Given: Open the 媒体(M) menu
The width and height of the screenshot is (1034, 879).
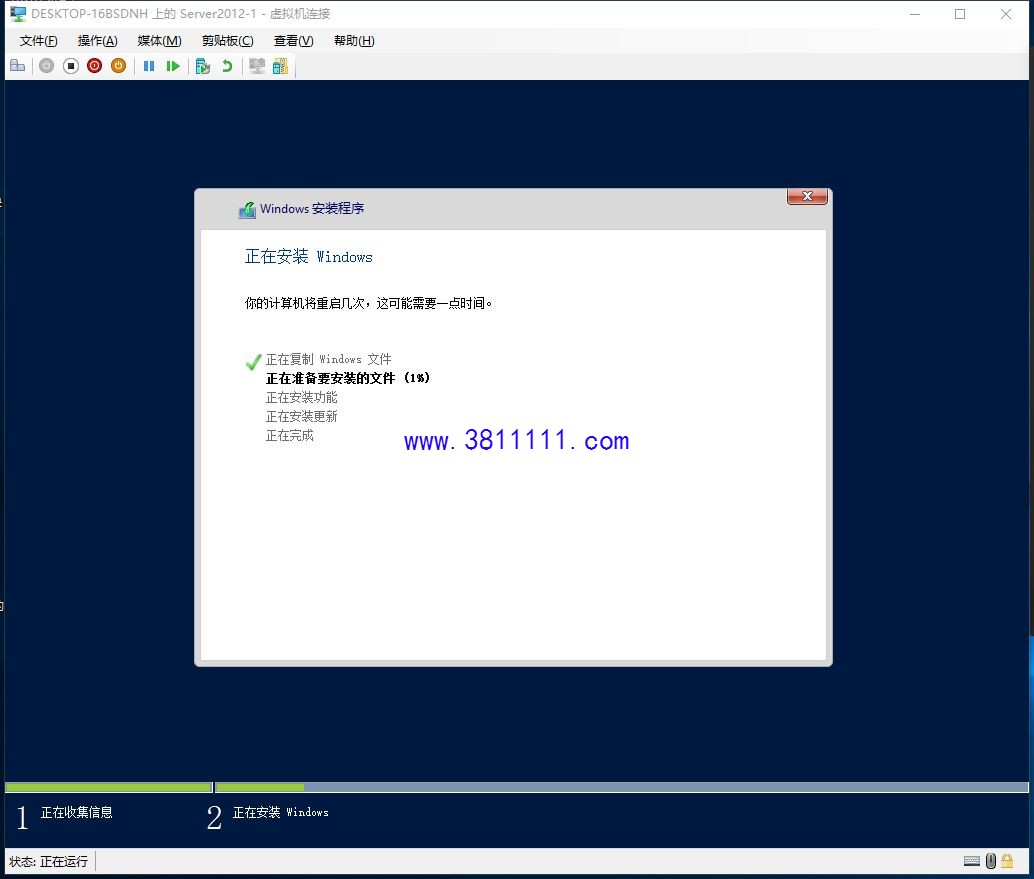Looking at the screenshot, I should pyautogui.click(x=159, y=41).
